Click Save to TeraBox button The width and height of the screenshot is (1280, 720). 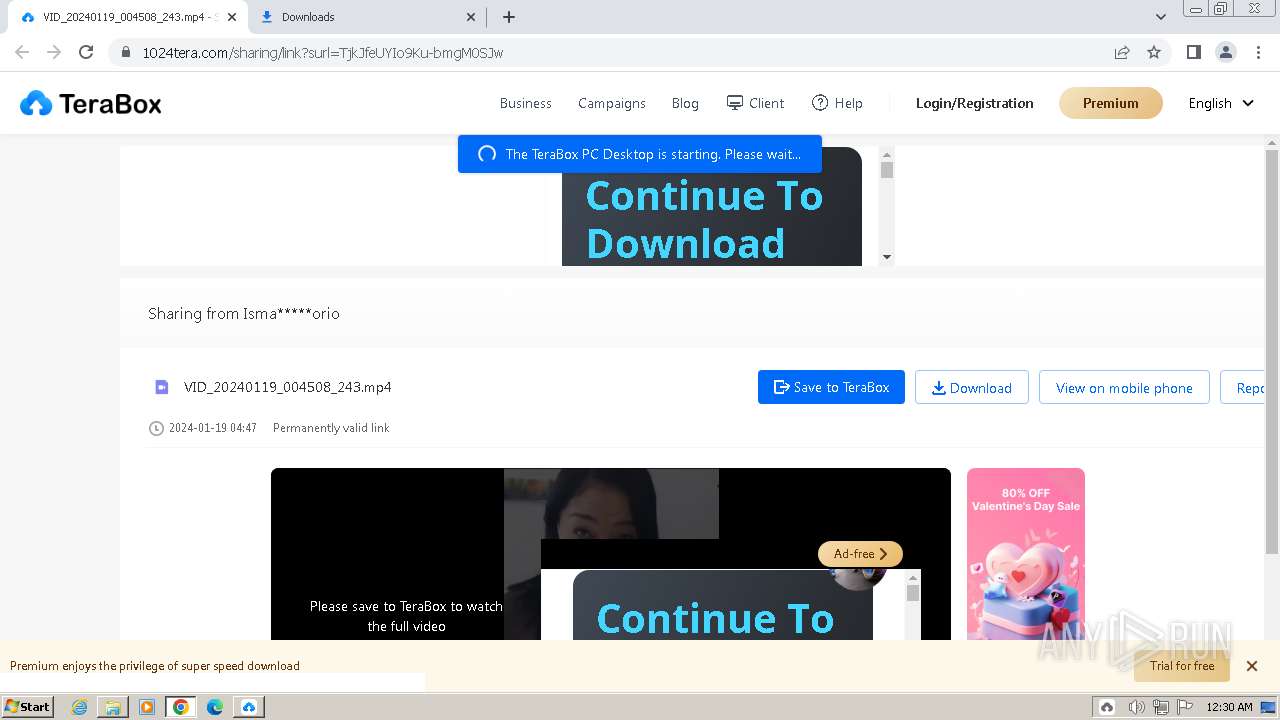(x=831, y=387)
